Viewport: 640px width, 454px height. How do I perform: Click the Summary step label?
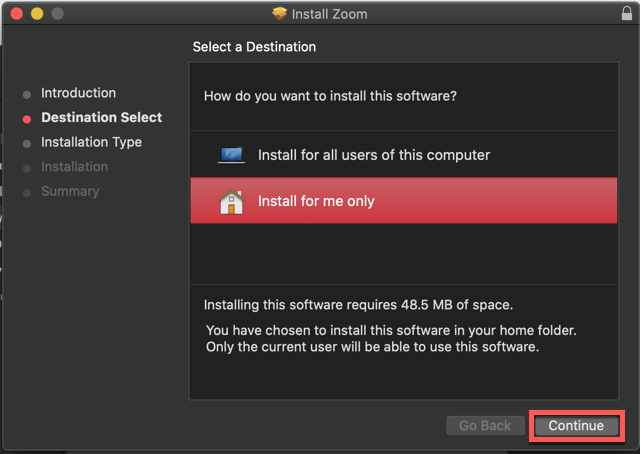(70, 191)
